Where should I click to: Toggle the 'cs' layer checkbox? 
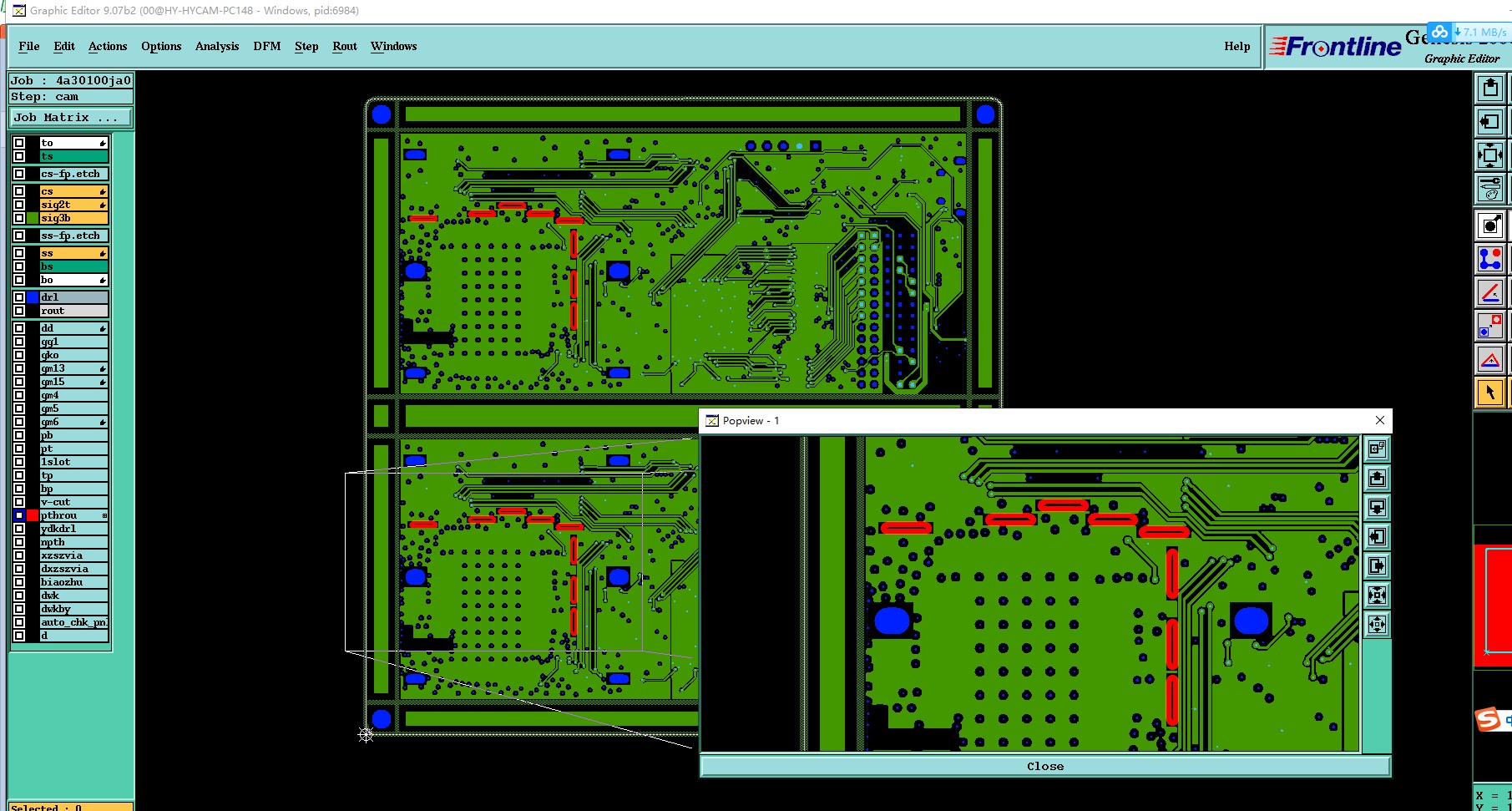[19, 191]
